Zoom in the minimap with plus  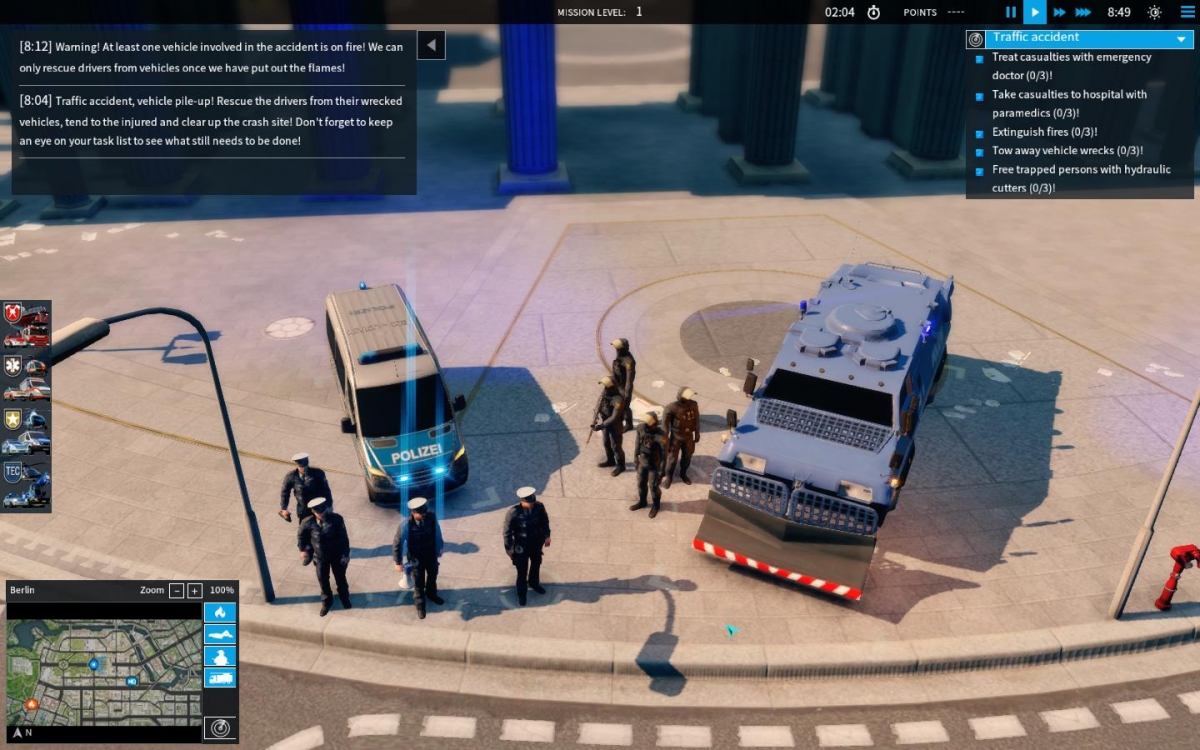click(x=195, y=590)
